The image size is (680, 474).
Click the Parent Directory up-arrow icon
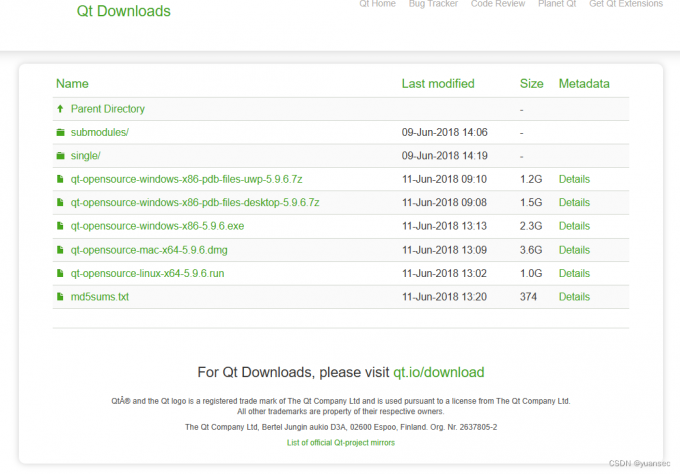[60, 109]
